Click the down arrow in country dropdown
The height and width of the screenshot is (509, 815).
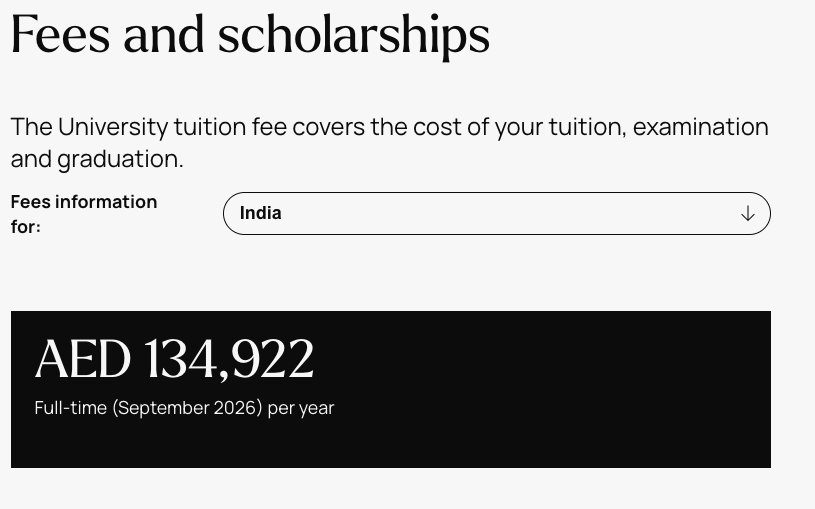[747, 214]
